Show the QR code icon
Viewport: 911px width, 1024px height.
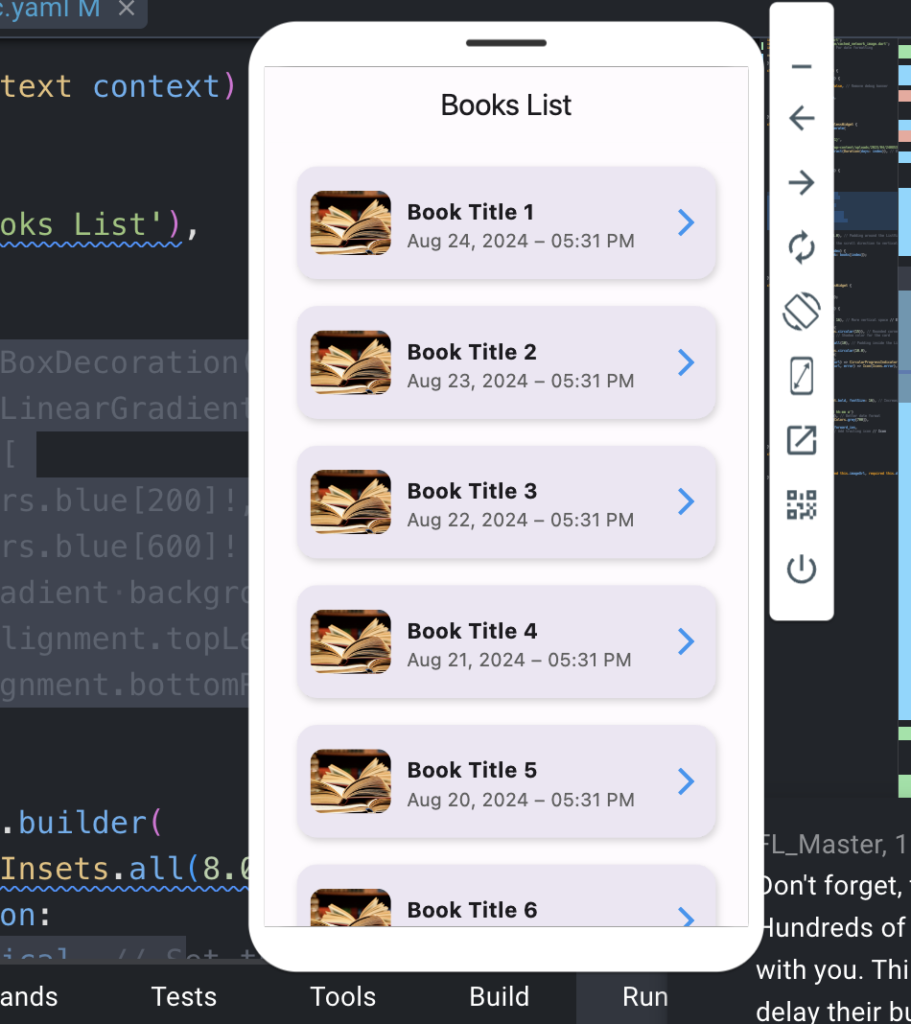coord(801,505)
